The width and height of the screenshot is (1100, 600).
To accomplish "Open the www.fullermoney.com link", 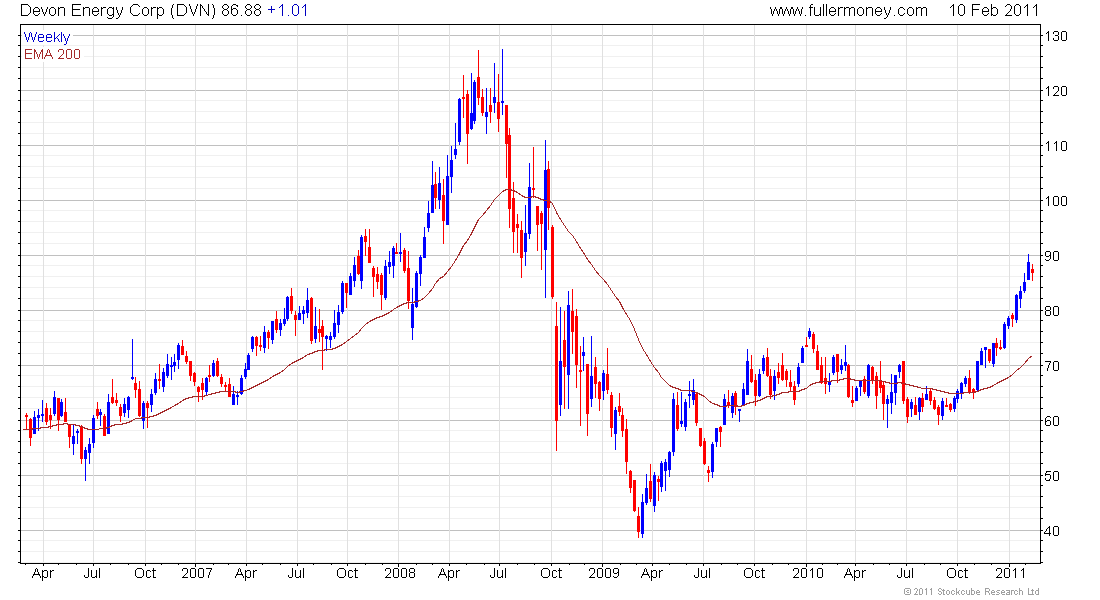I will pos(848,11).
